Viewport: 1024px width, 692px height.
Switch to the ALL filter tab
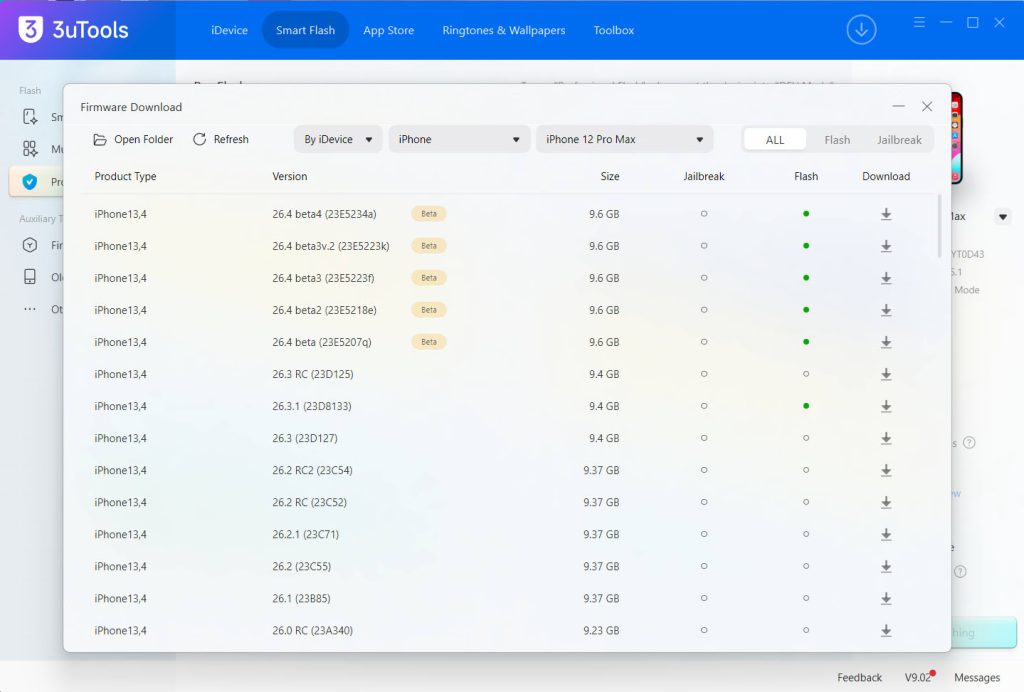775,140
